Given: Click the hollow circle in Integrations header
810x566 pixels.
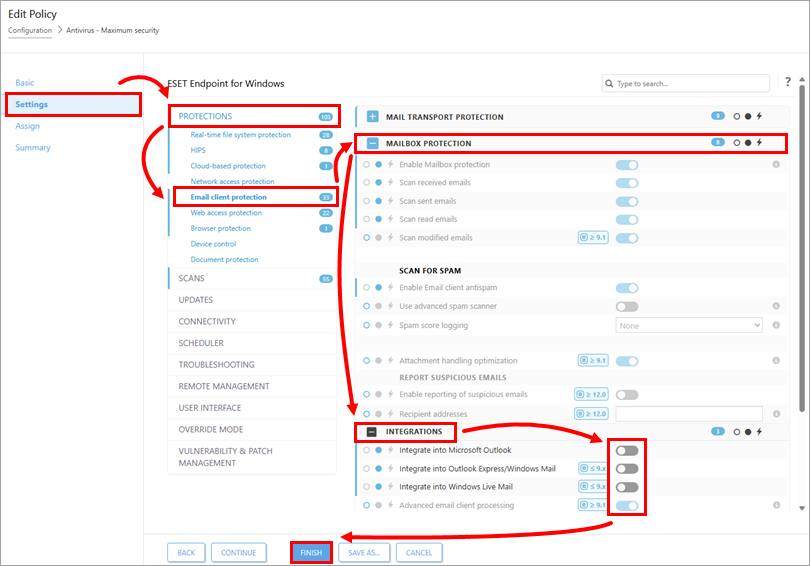Looking at the screenshot, I should click(x=737, y=432).
